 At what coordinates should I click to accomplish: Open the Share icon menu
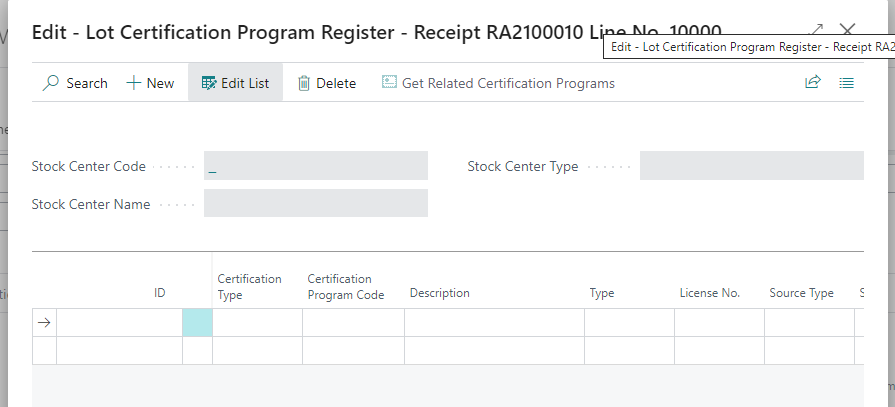[x=812, y=83]
